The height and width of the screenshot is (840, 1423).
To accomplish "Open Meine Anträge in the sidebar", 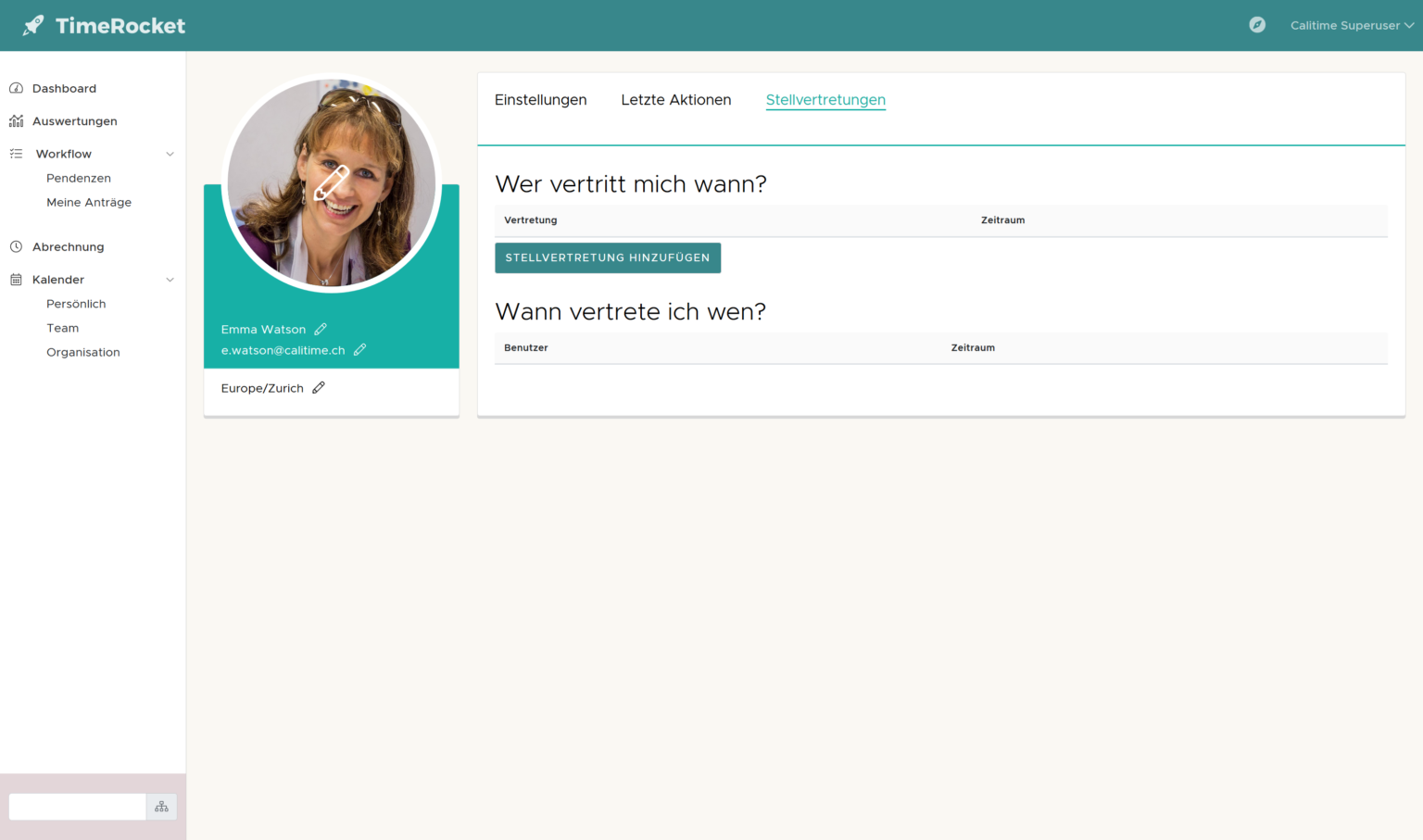I will [89, 202].
